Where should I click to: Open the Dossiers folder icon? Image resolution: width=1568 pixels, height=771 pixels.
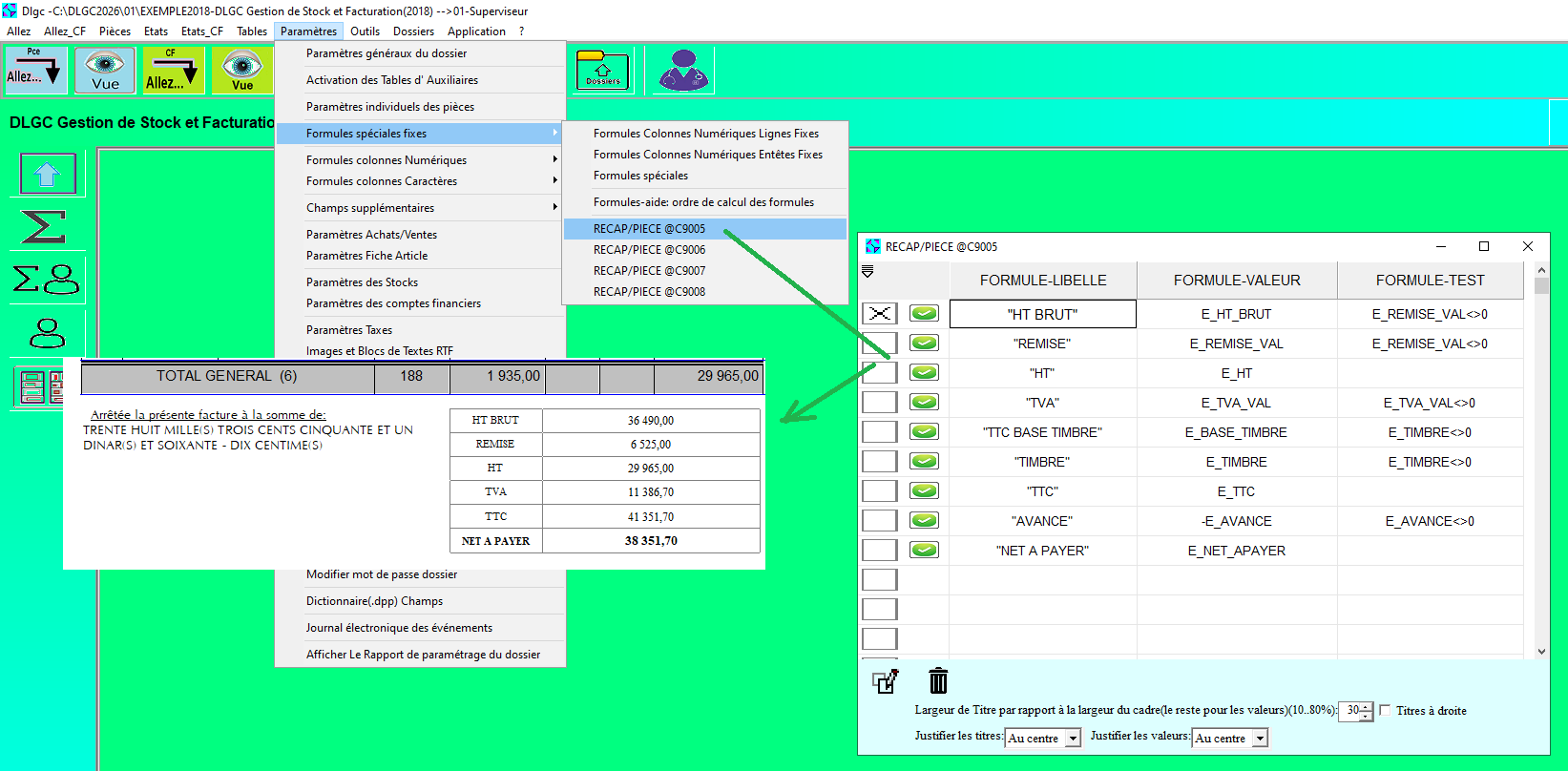pos(602,71)
